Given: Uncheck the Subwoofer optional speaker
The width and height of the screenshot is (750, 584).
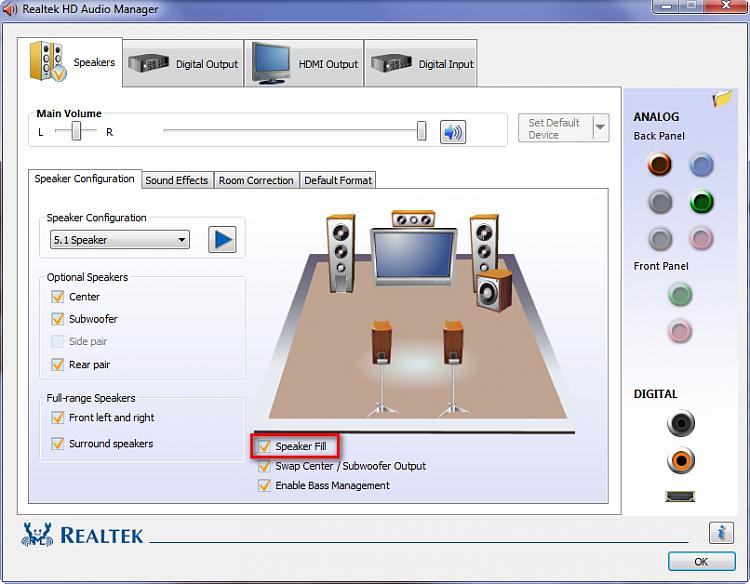Looking at the screenshot, I should point(57,319).
